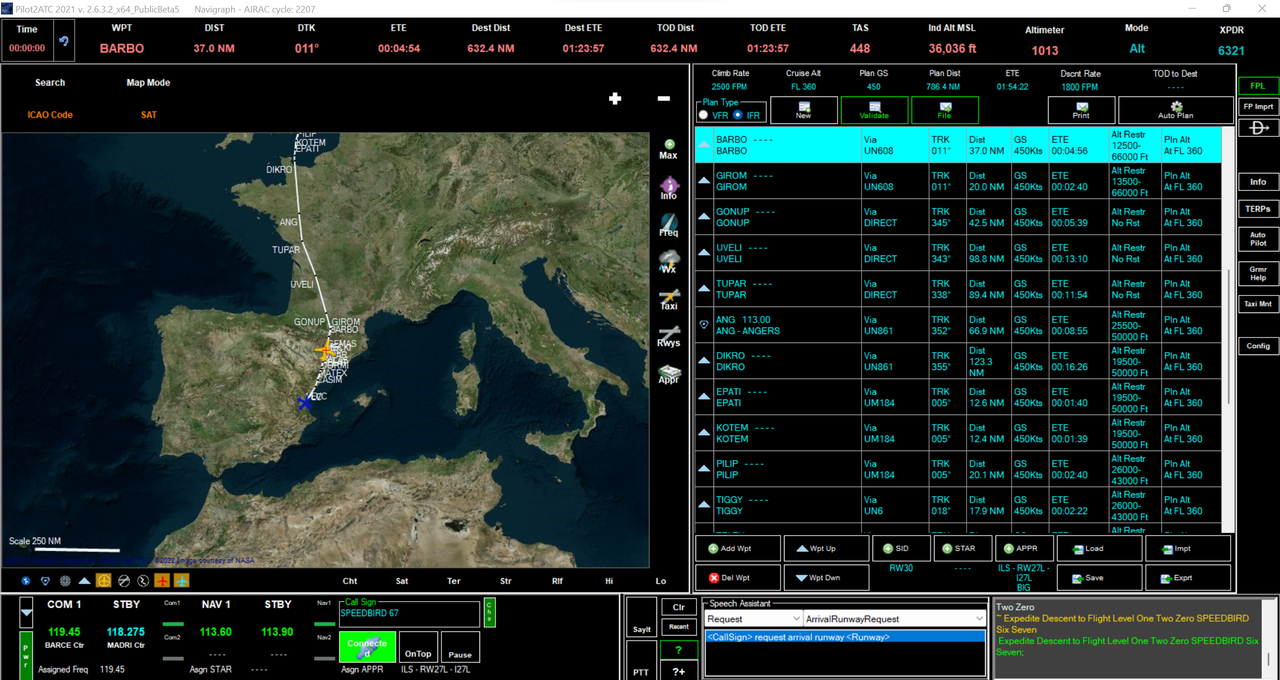
Task: Expand the UVELI waypoint row triangle
Action: point(704,253)
